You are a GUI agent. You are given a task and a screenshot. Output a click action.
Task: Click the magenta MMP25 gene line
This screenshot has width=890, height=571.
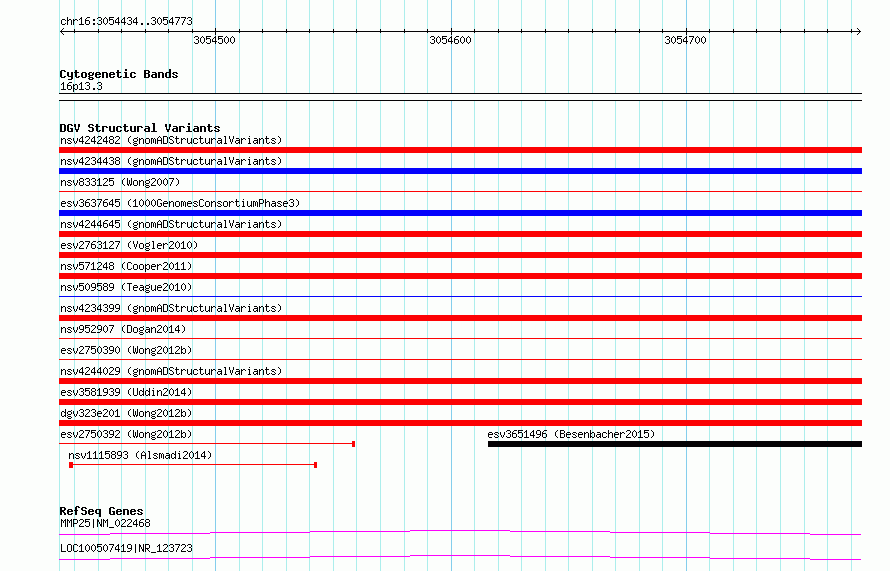click(460, 532)
